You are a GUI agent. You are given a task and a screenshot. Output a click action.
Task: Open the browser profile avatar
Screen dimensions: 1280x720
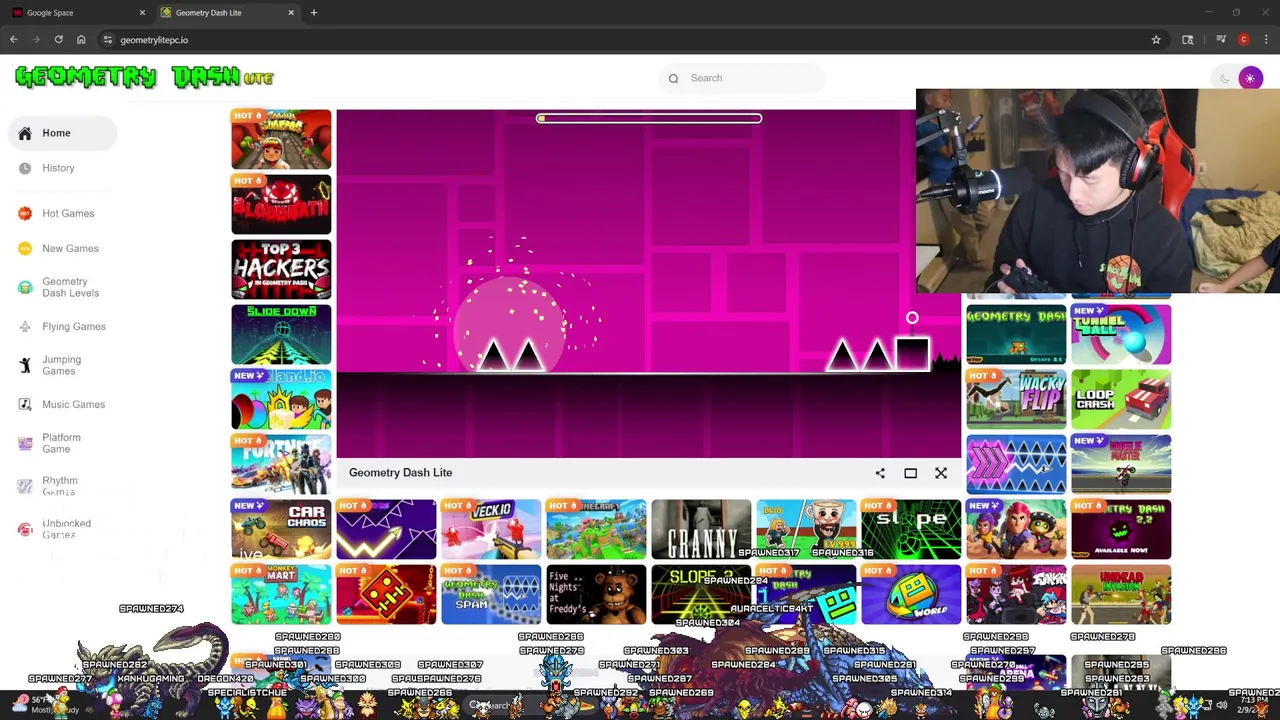coord(1243,40)
